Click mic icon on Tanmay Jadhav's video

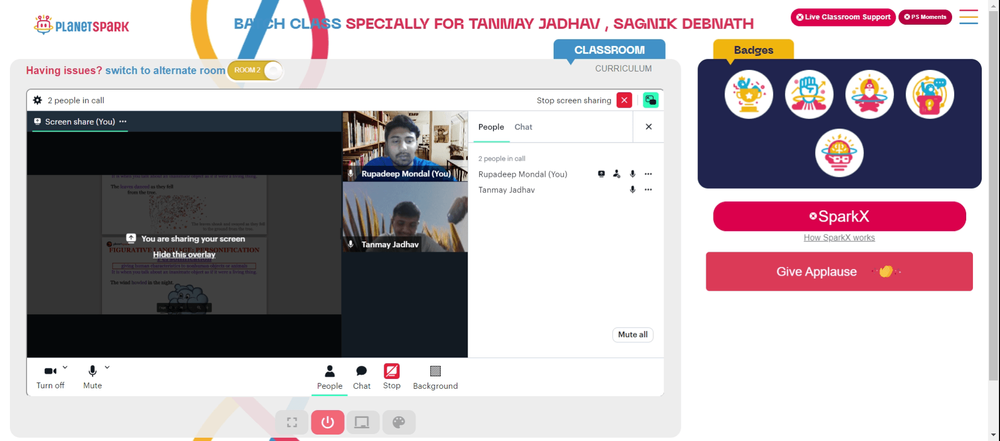(351, 244)
